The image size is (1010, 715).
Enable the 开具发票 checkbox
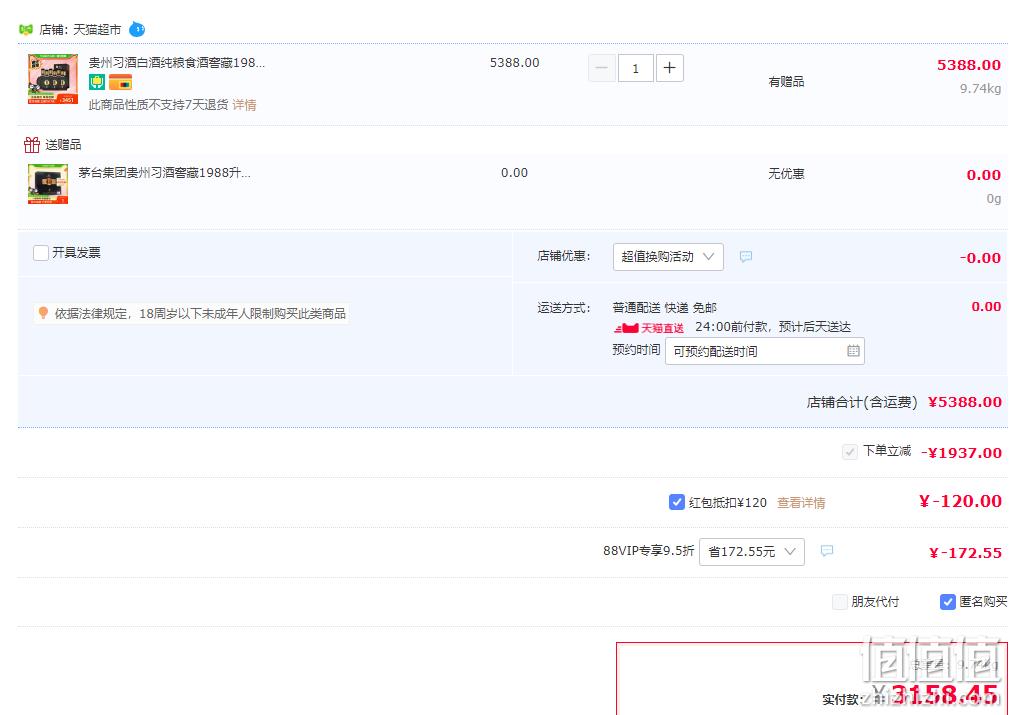click(41, 253)
